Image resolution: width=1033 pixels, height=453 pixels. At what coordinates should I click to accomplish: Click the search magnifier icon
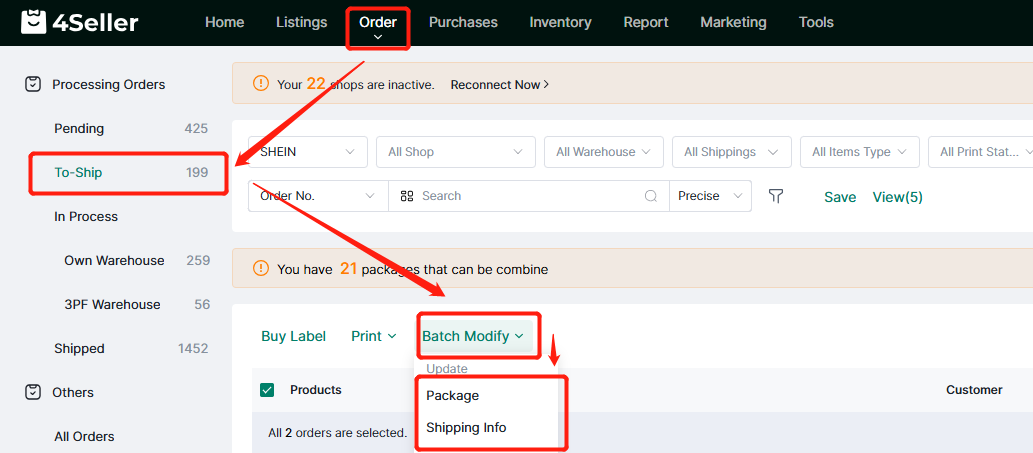[651, 196]
